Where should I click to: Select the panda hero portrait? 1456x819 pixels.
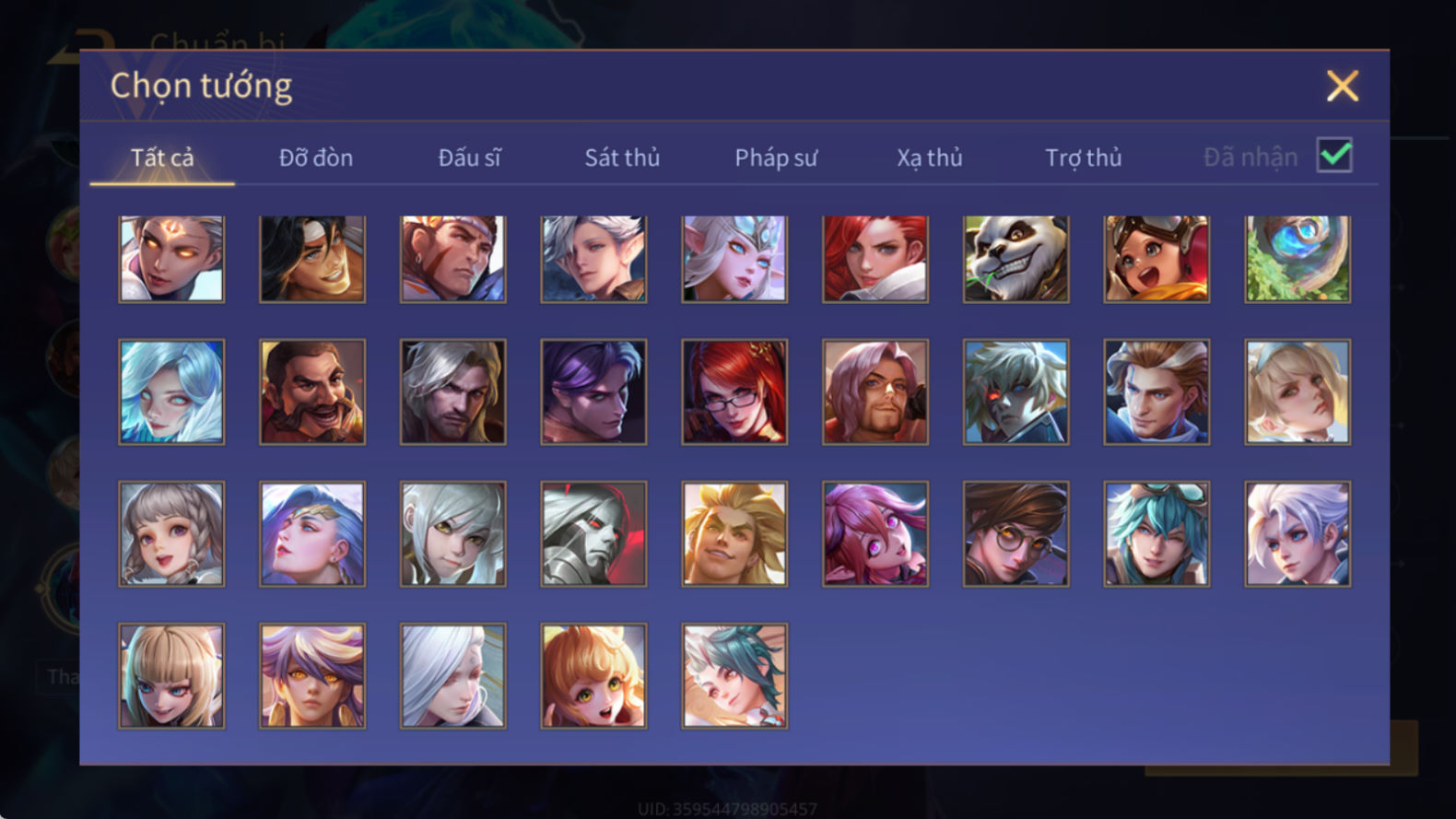[1016, 259]
